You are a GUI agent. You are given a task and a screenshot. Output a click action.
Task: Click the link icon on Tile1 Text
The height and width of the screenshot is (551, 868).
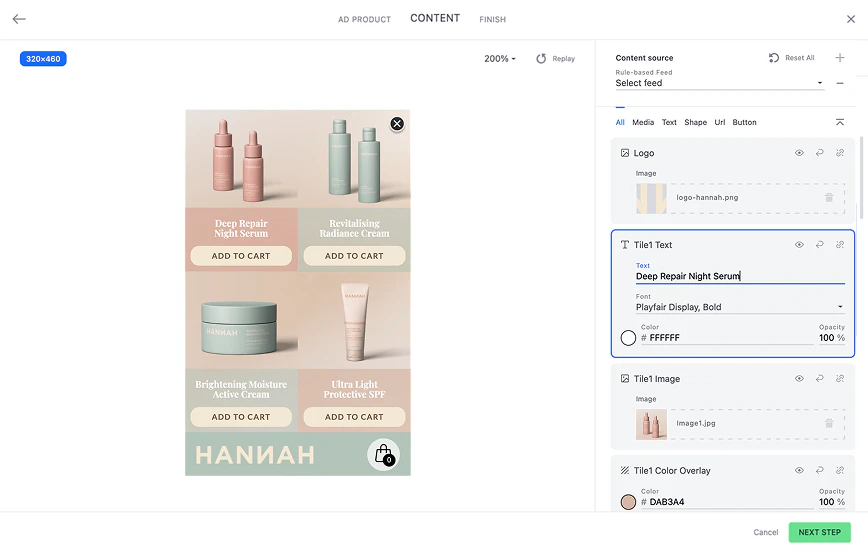840,245
